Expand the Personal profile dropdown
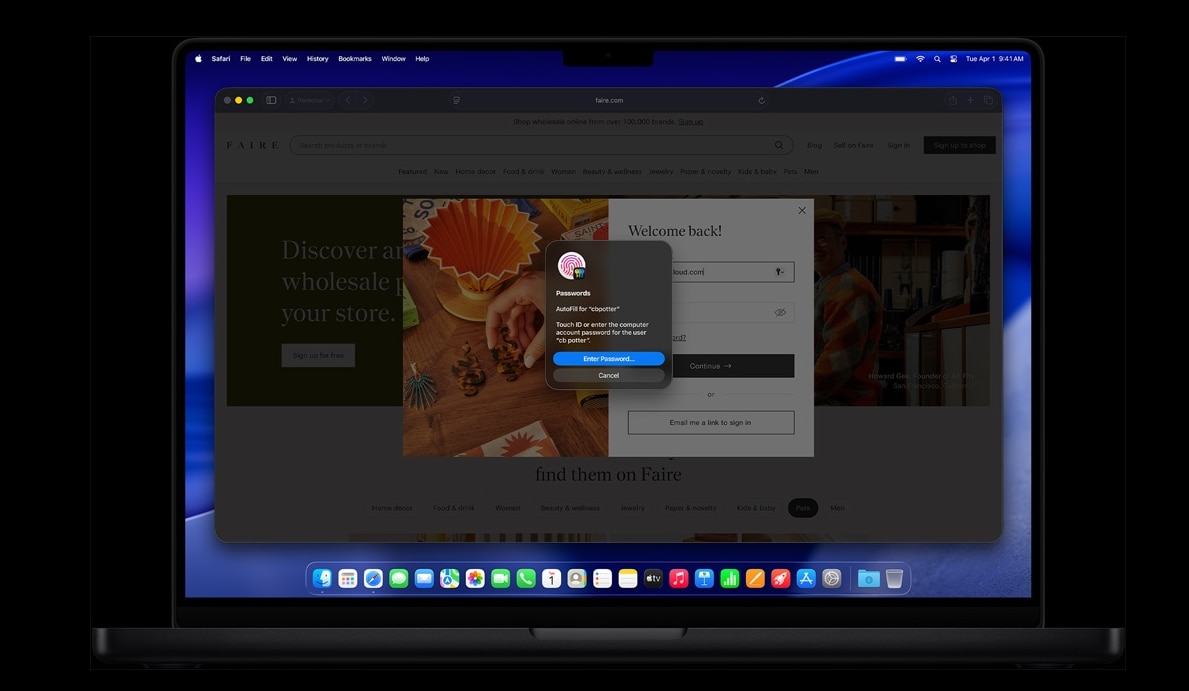This screenshot has height=691, width=1189. pos(309,100)
